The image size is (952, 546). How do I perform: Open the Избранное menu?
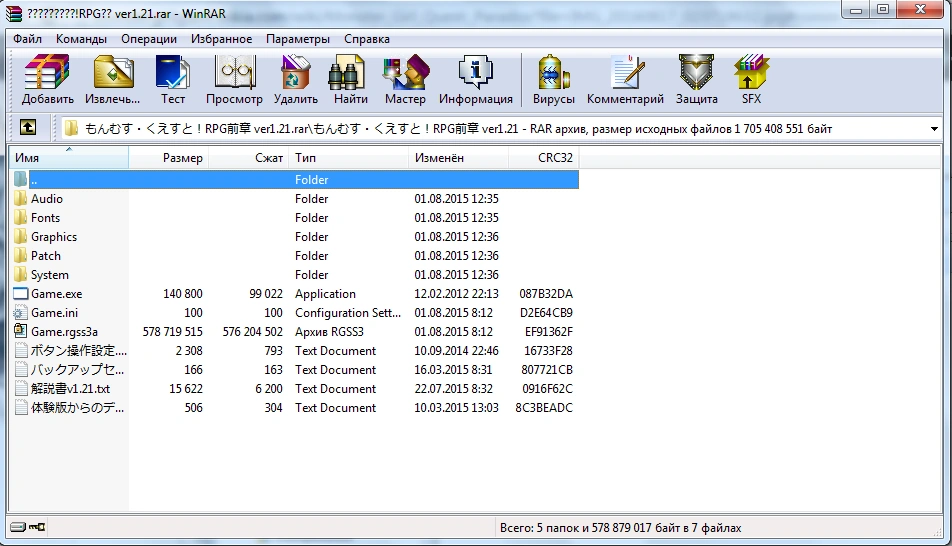coord(221,39)
